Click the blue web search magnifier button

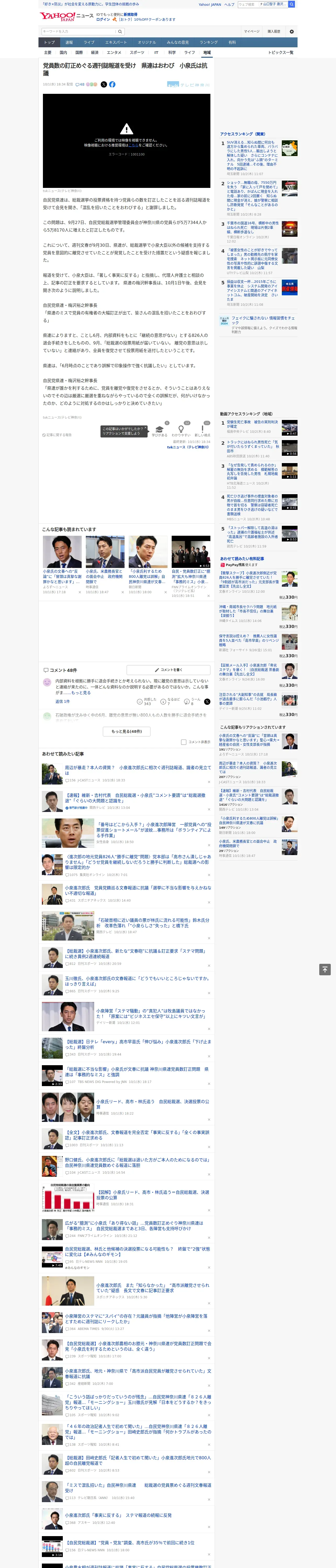(292, 4)
